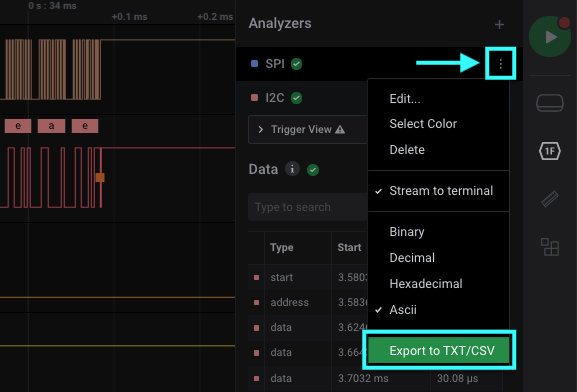The image size is (577, 392).
Task: Click the orange marker on red waveform
Action: click(100, 177)
